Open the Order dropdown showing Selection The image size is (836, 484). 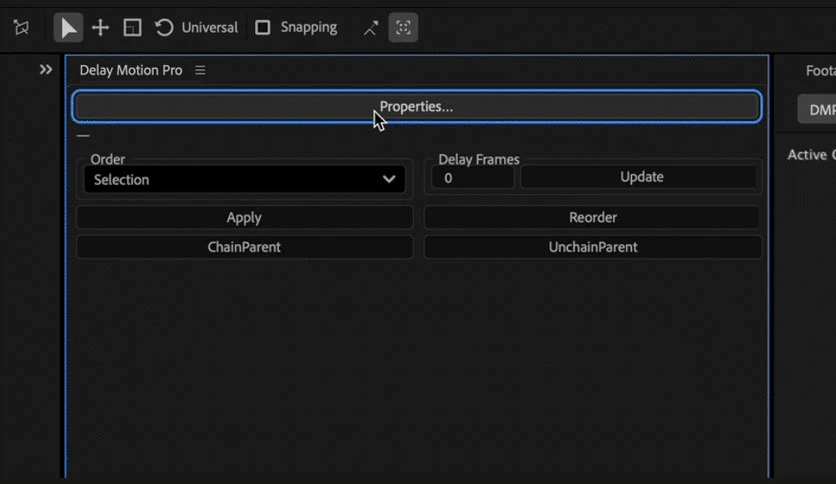244,180
